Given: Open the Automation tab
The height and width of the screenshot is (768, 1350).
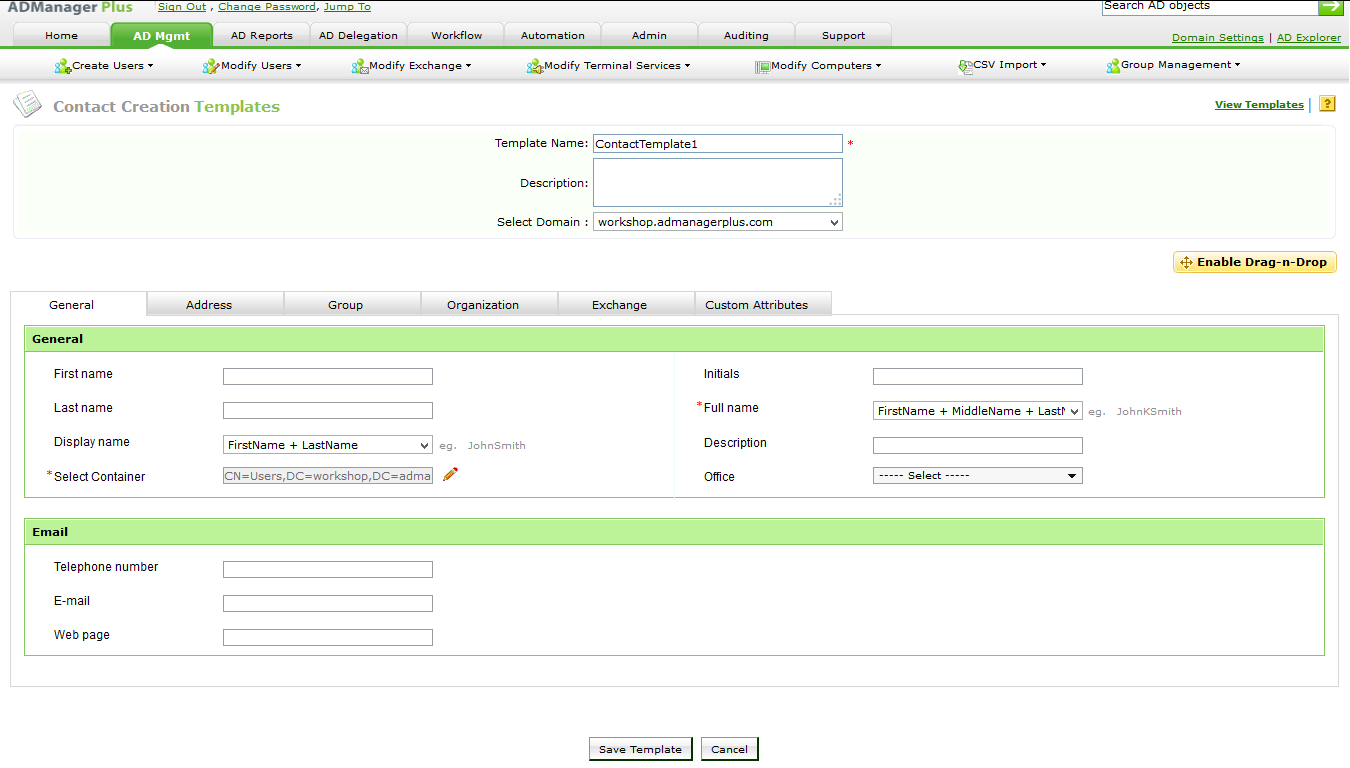Looking at the screenshot, I should [x=553, y=35].
